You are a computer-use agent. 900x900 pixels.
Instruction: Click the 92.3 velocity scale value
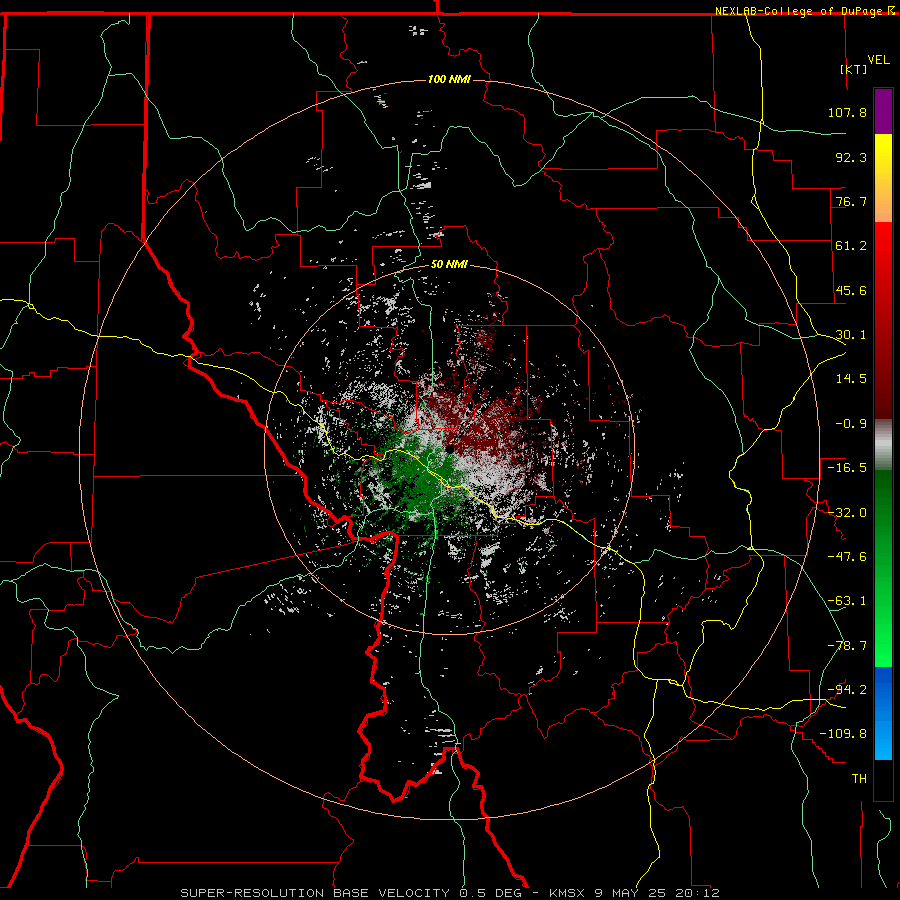point(851,157)
